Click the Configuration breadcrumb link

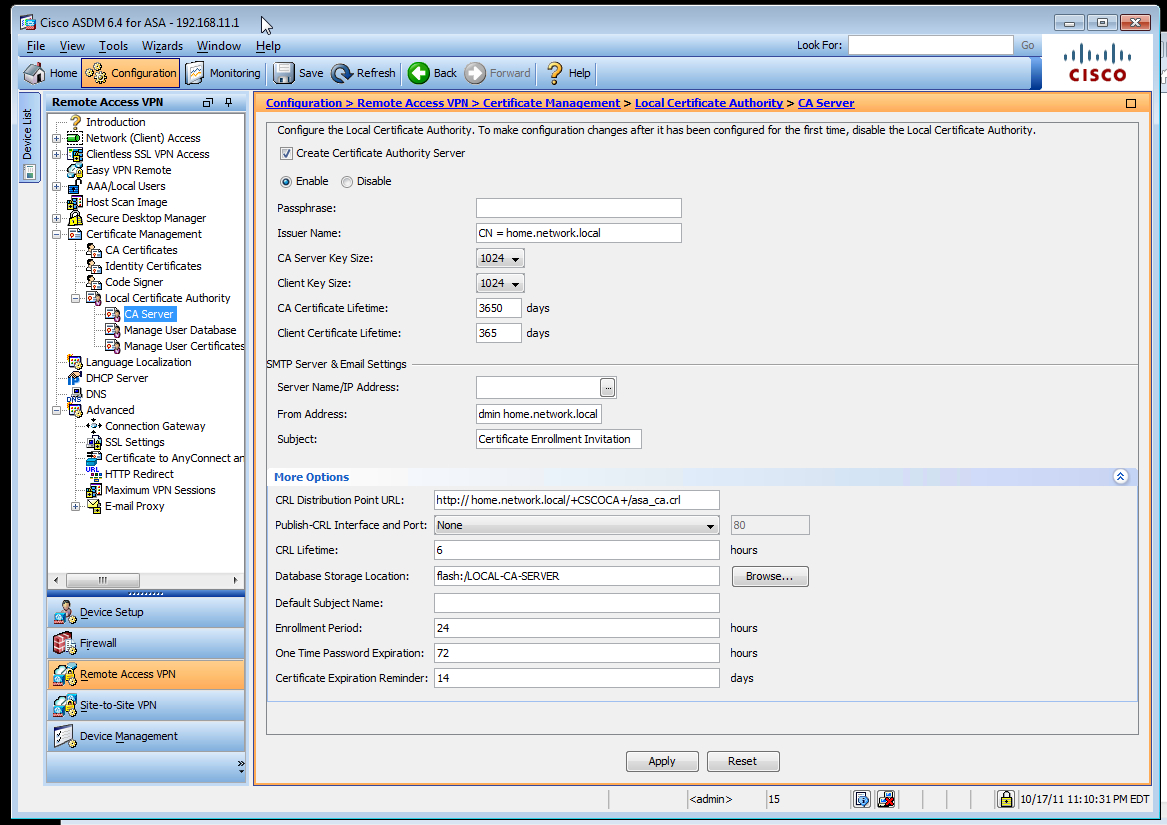point(304,103)
